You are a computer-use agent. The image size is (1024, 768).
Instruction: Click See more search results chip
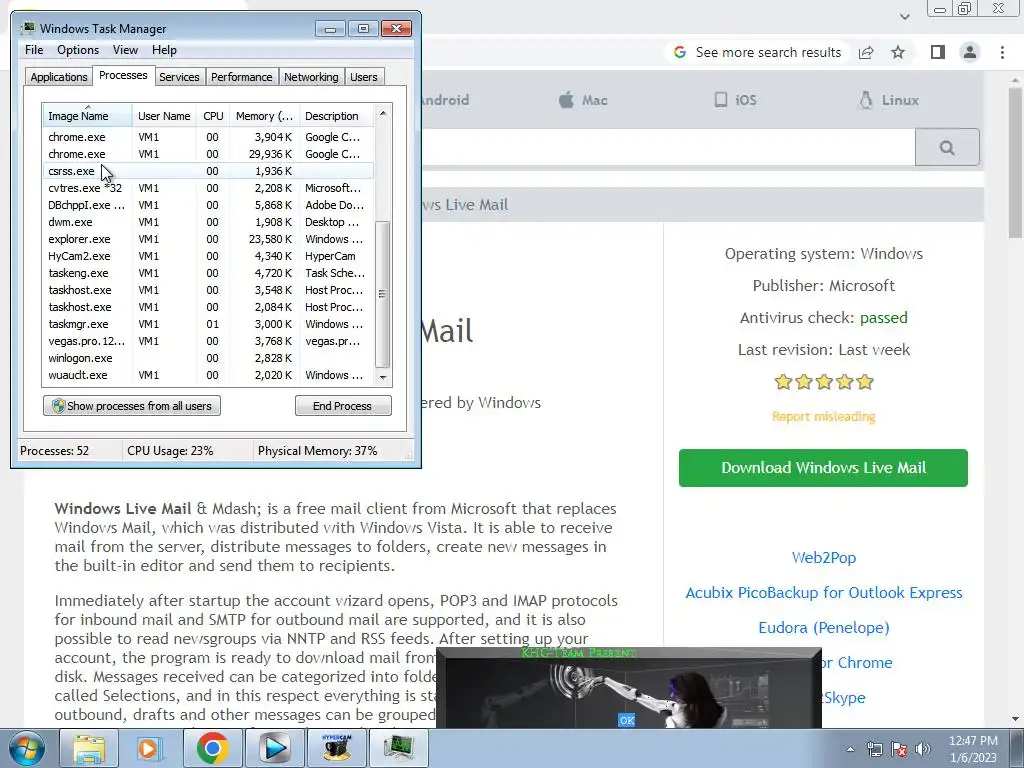point(758,52)
